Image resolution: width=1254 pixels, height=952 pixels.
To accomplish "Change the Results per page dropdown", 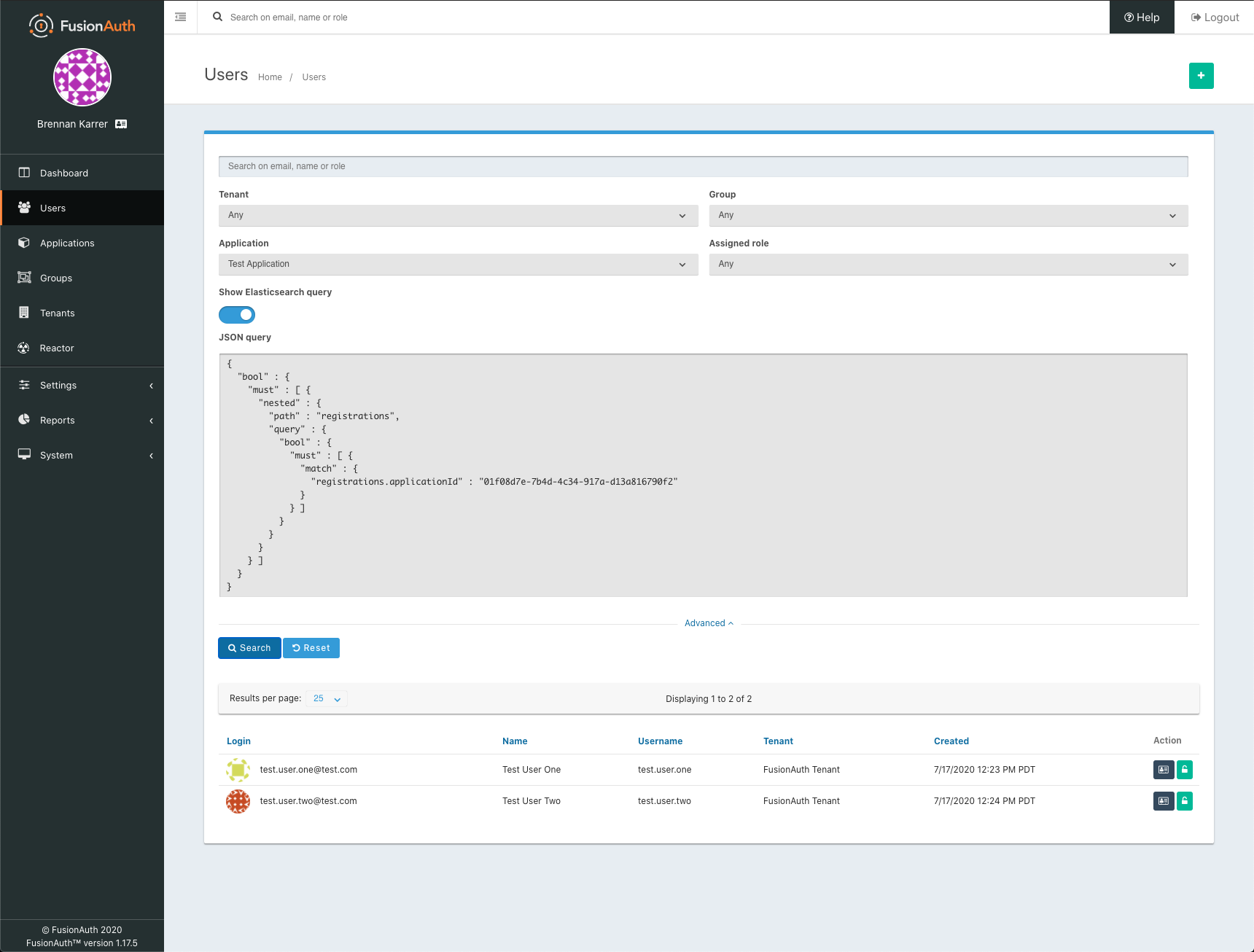I will pyautogui.click(x=326, y=698).
